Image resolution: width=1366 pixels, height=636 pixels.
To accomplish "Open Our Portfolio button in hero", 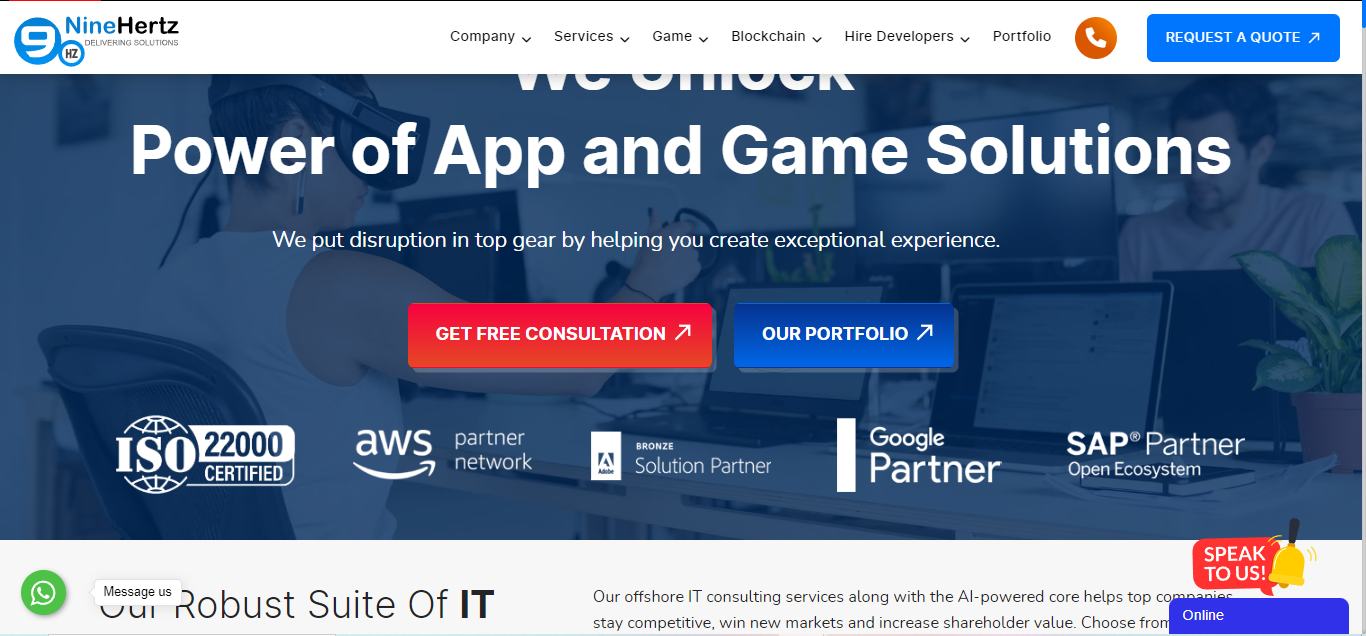I will click(x=844, y=334).
